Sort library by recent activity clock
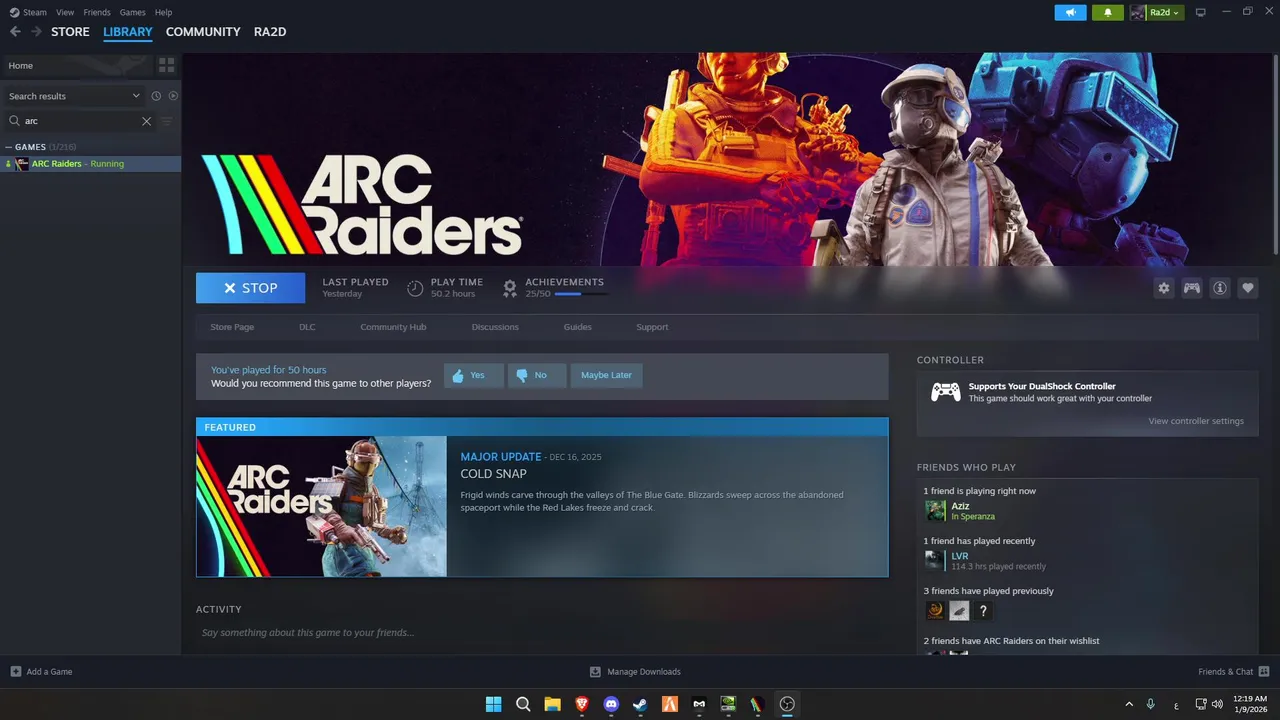Image resolution: width=1280 pixels, height=720 pixels. 156,96
